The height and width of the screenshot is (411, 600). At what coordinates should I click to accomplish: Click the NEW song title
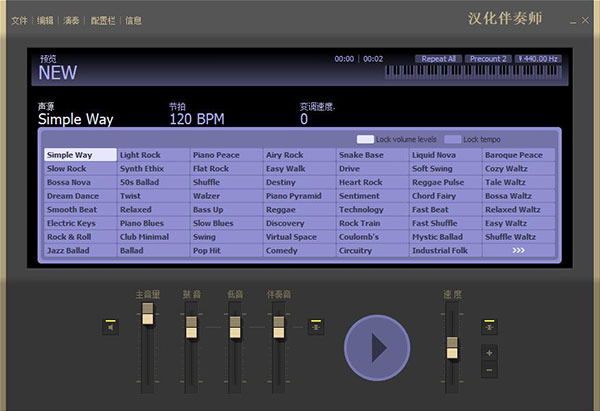tap(58, 72)
